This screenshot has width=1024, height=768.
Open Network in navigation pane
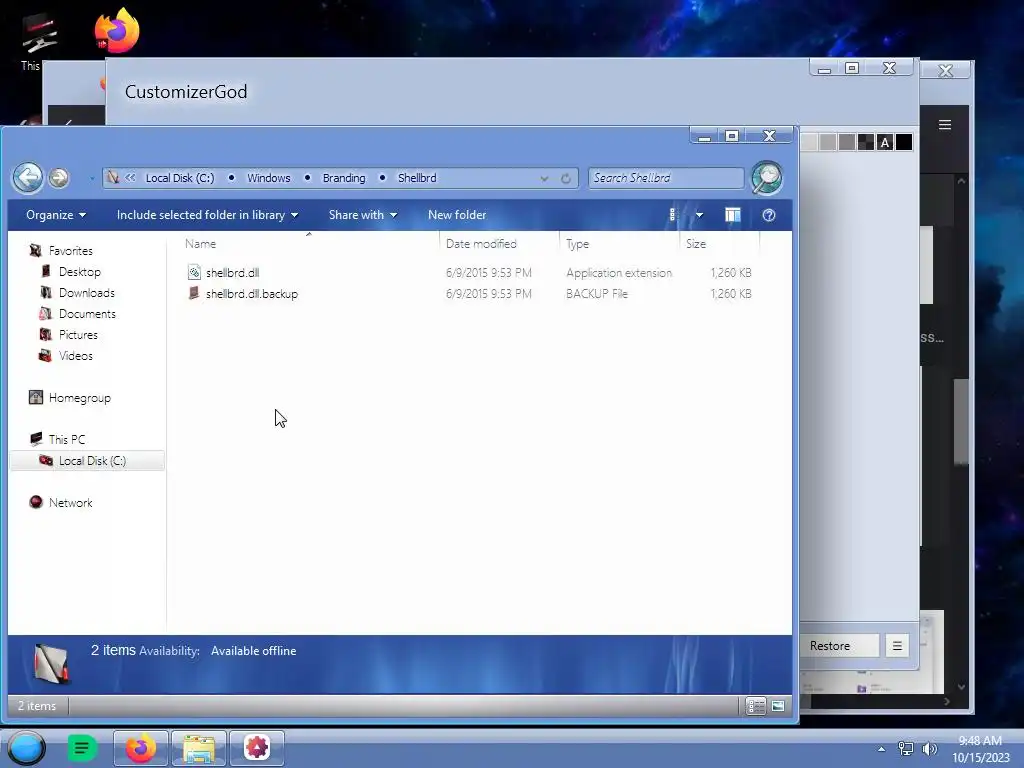70,503
